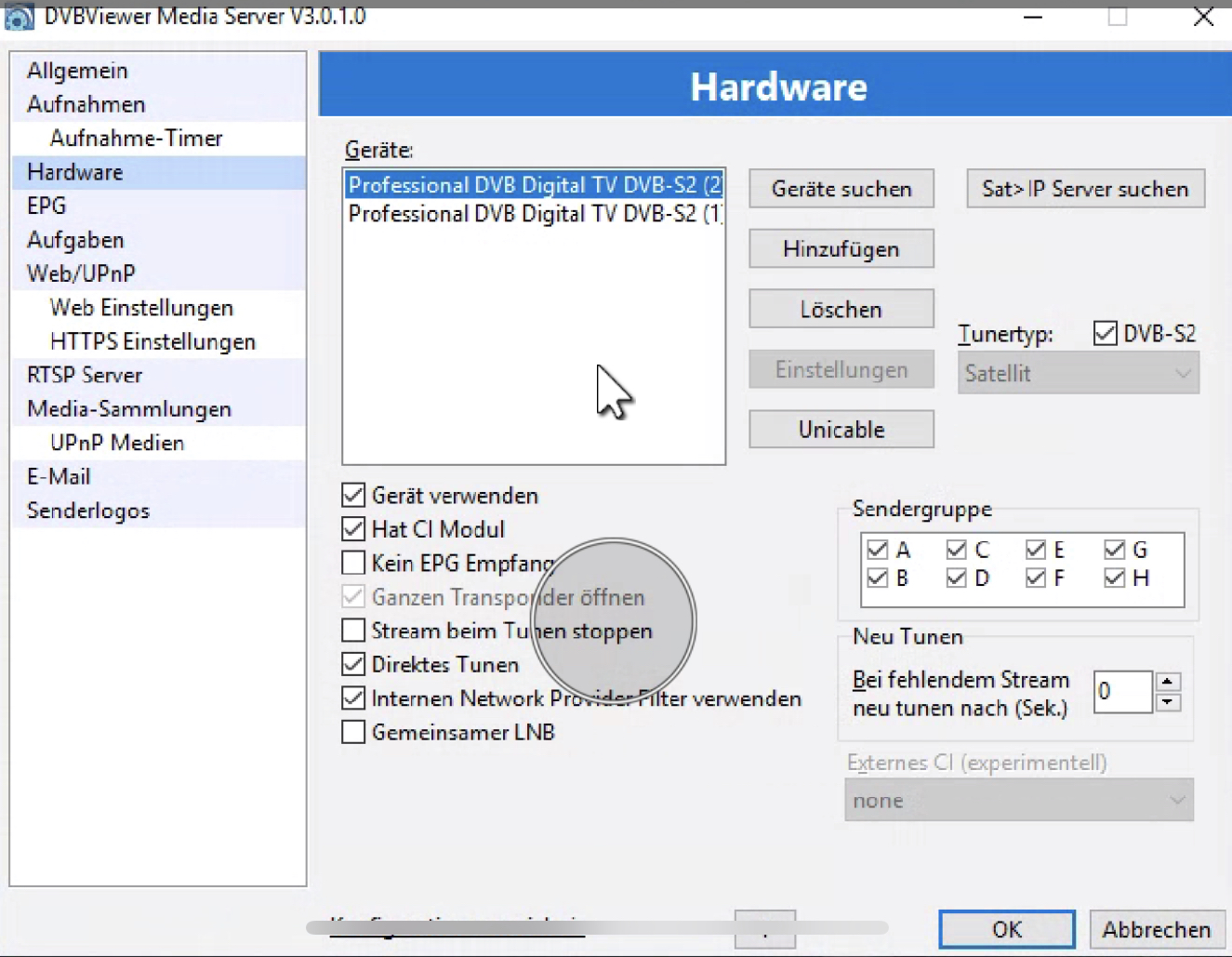1232x957 pixels.
Task: Expand the Externes CI dropdown
Action: coord(1018,800)
